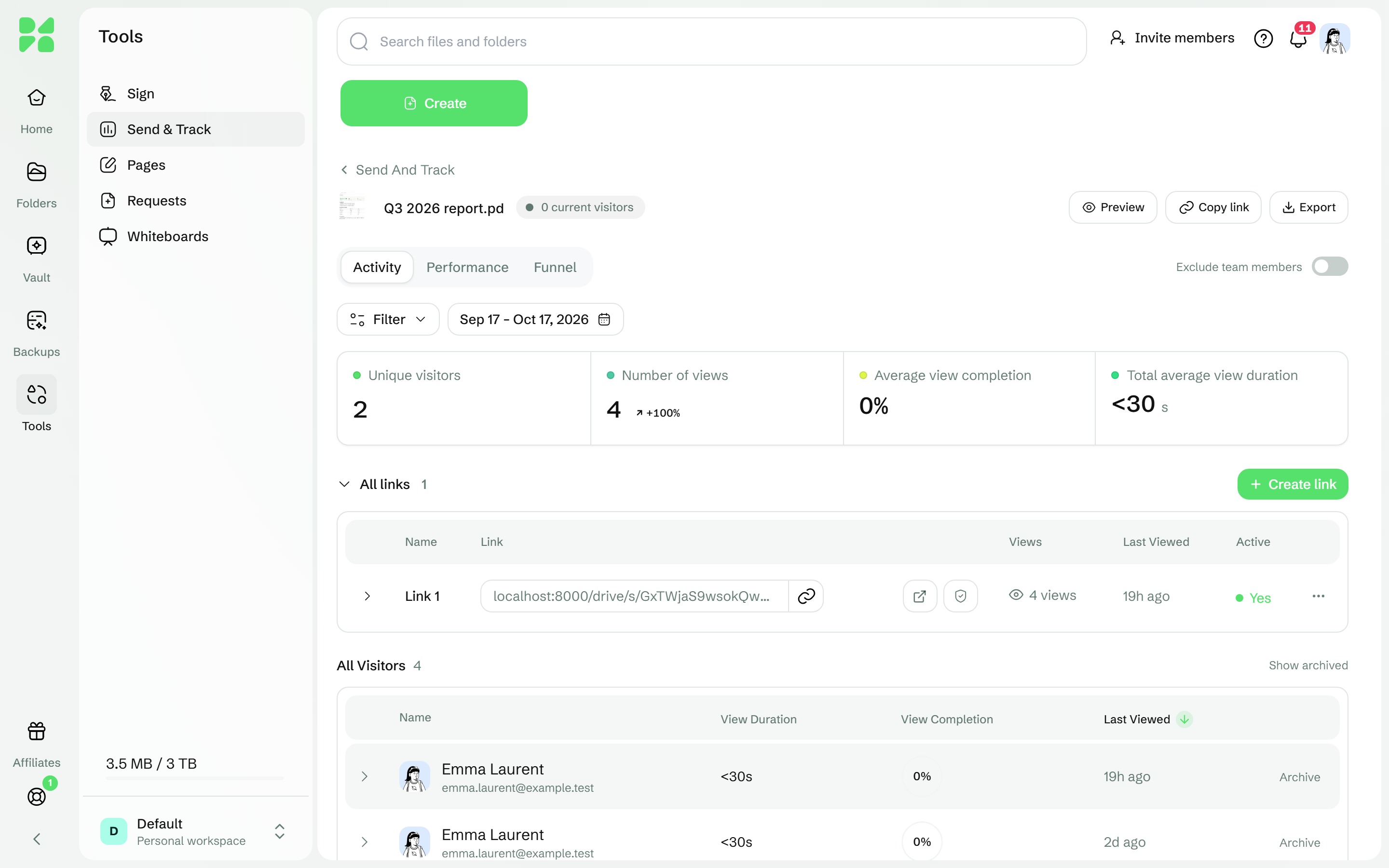Click the Show archived link
The height and width of the screenshot is (868, 1389).
(x=1308, y=665)
